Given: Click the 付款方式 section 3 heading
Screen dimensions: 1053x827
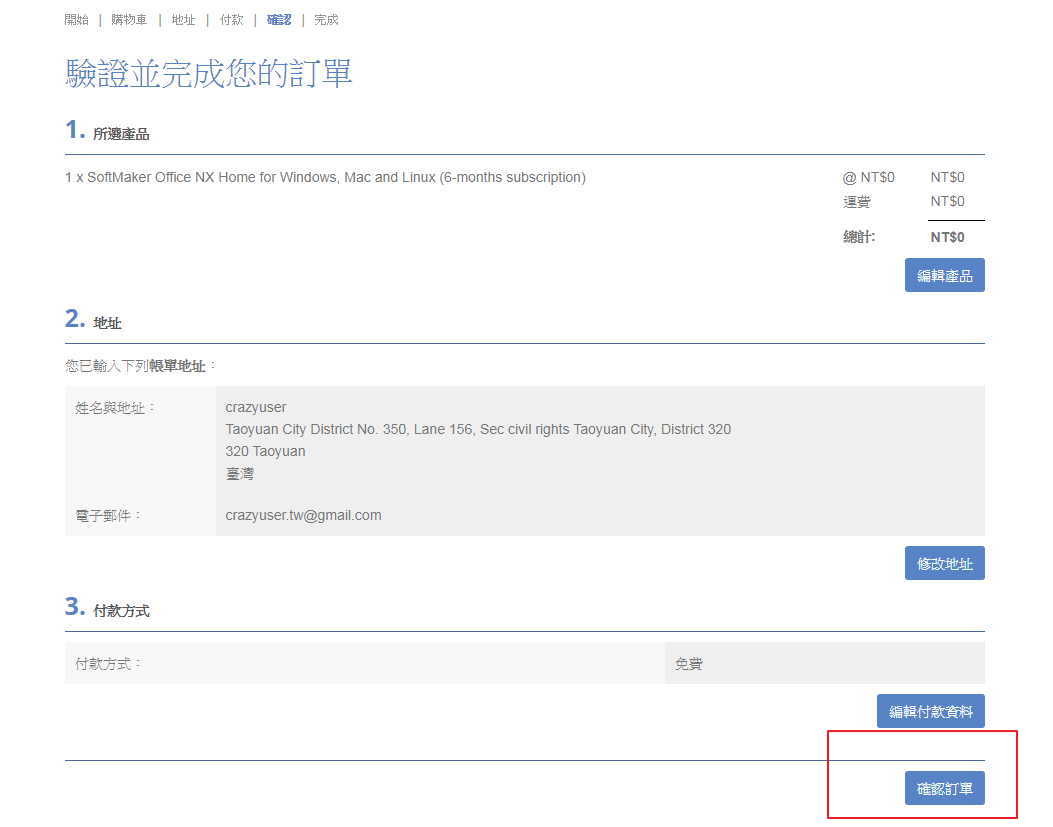Looking at the screenshot, I should 121,611.
